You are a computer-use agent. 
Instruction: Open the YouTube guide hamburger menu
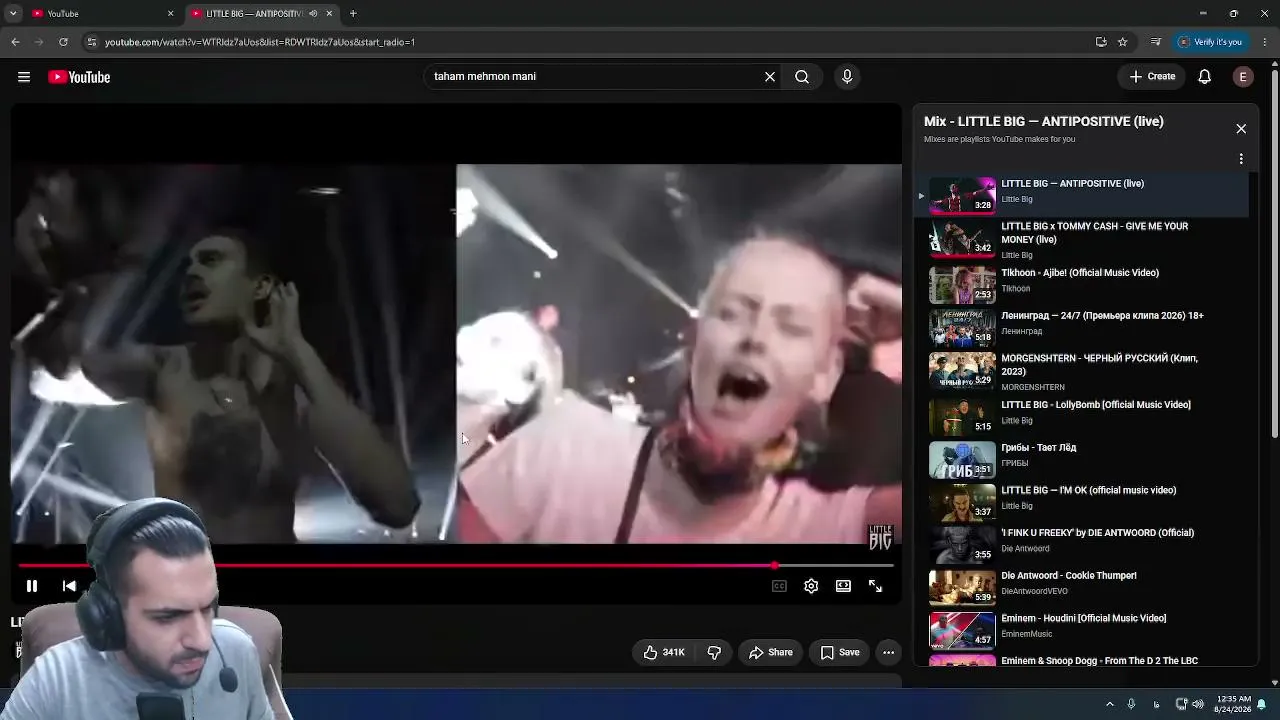[x=24, y=77]
